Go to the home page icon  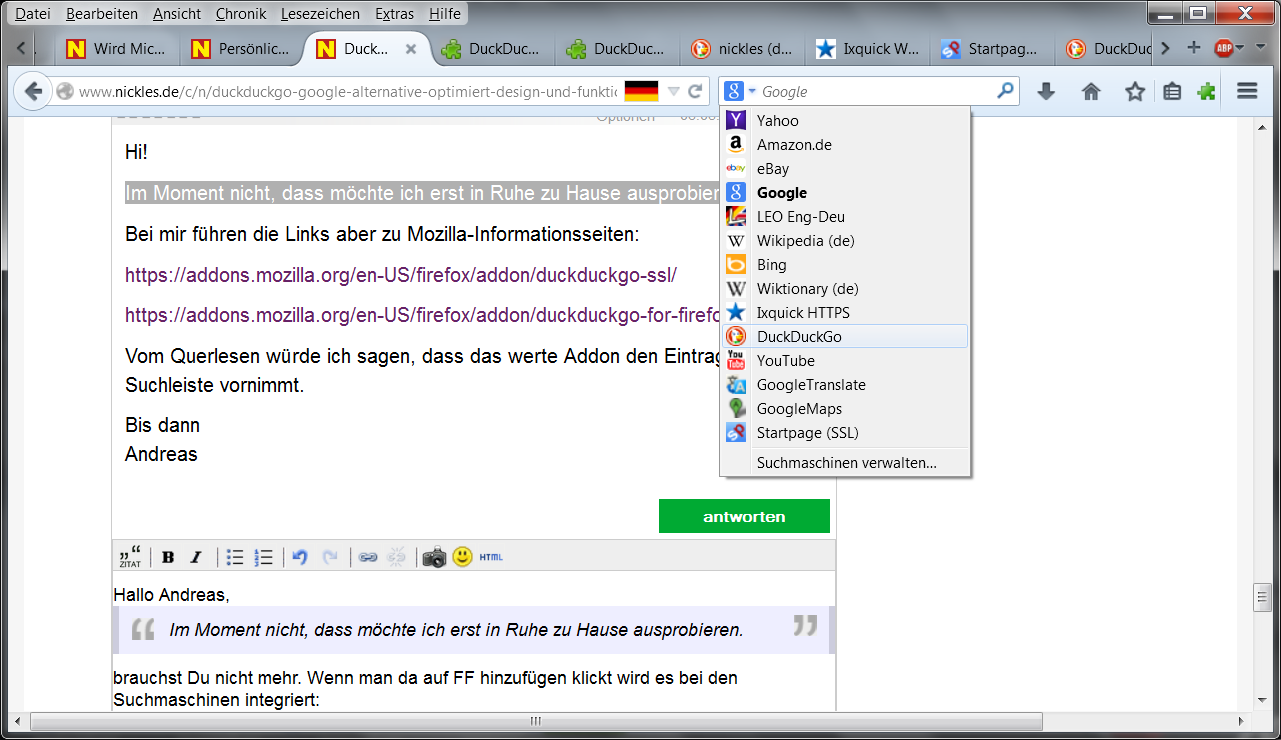click(x=1091, y=92)
